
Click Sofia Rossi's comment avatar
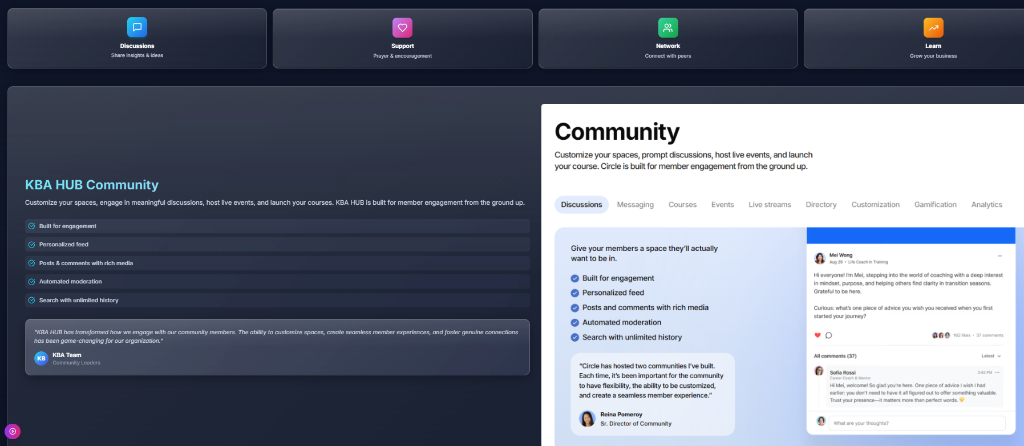click(x=819, y=371)
